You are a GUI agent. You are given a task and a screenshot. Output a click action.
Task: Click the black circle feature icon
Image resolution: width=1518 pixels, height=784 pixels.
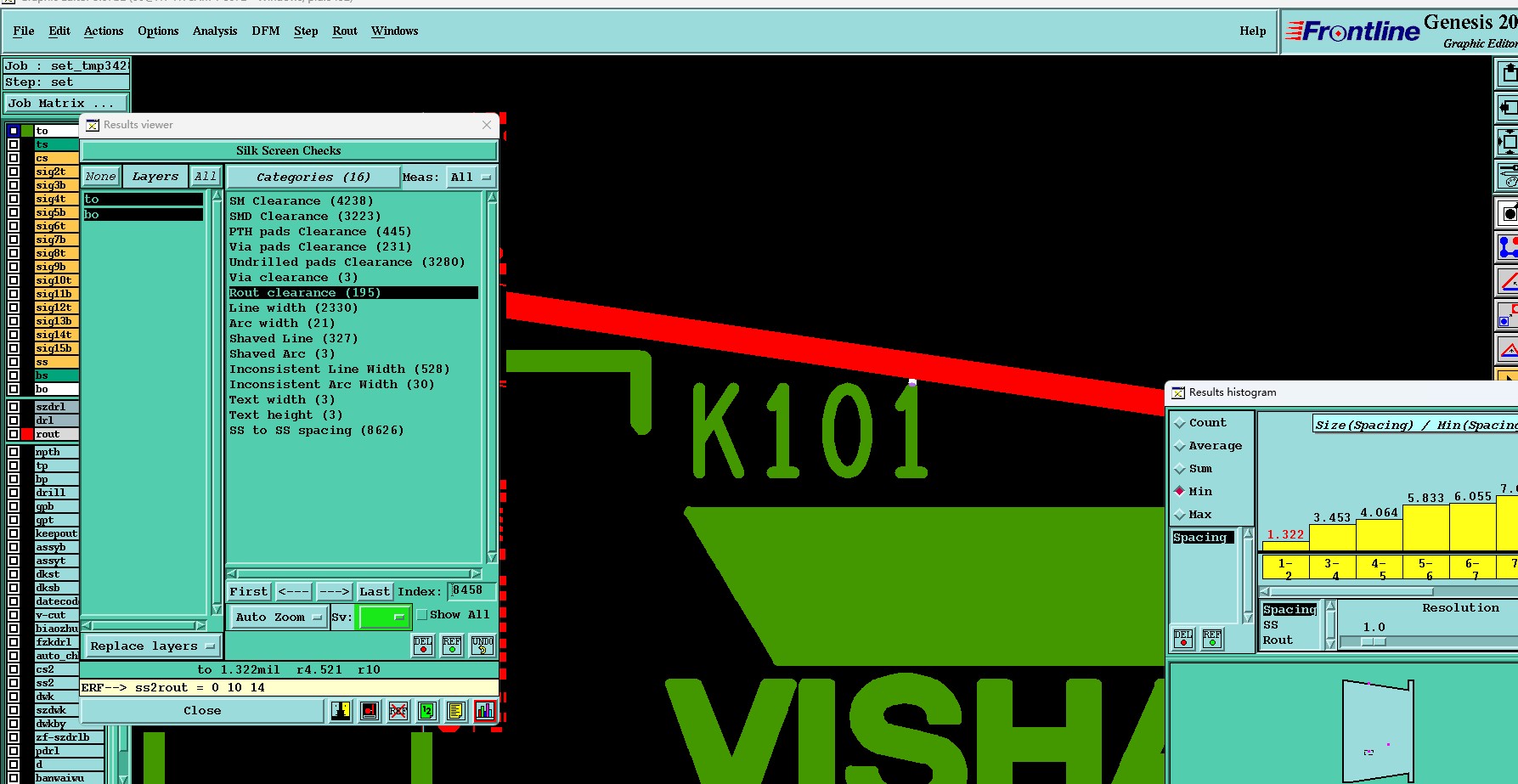tap(1508, 212)
